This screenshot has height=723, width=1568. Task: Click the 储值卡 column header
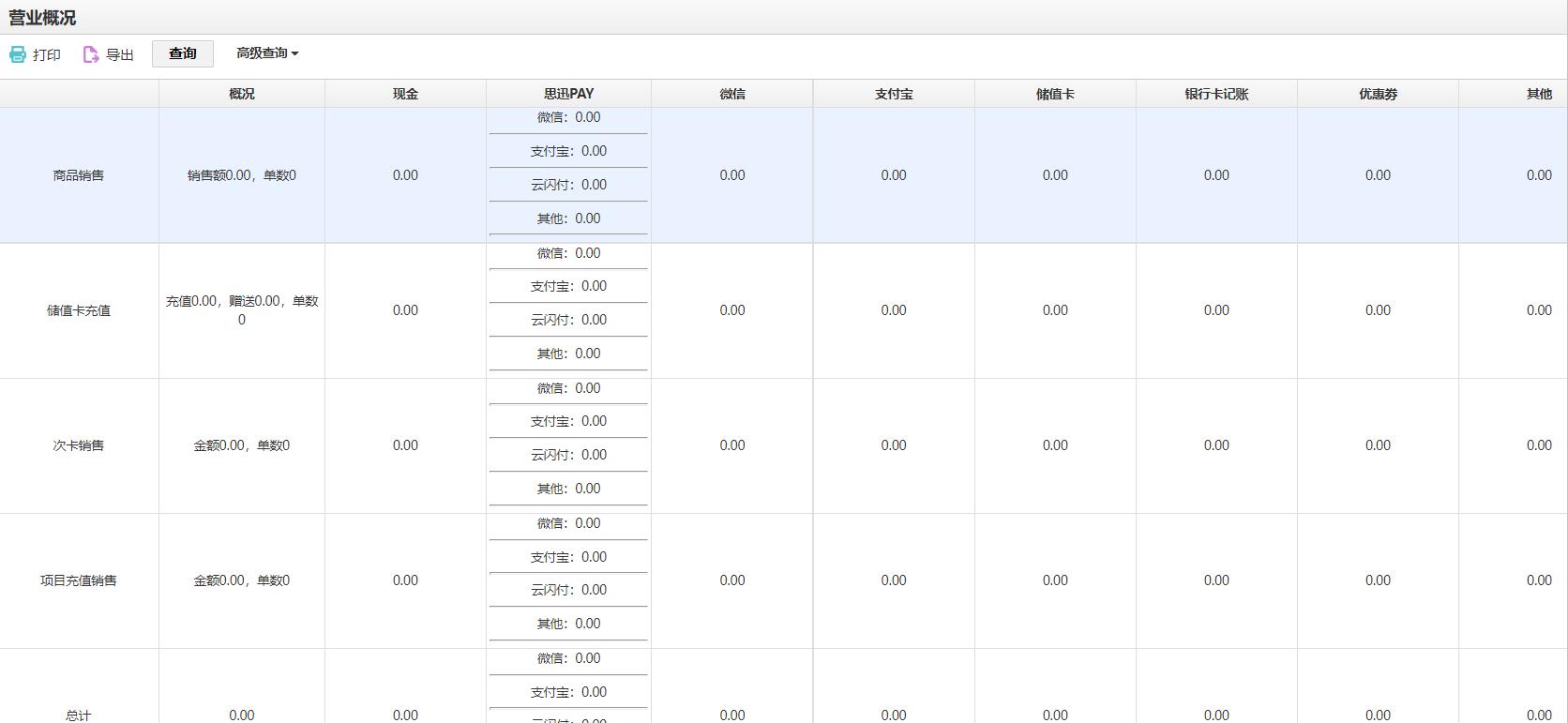tap(1055, 94)
